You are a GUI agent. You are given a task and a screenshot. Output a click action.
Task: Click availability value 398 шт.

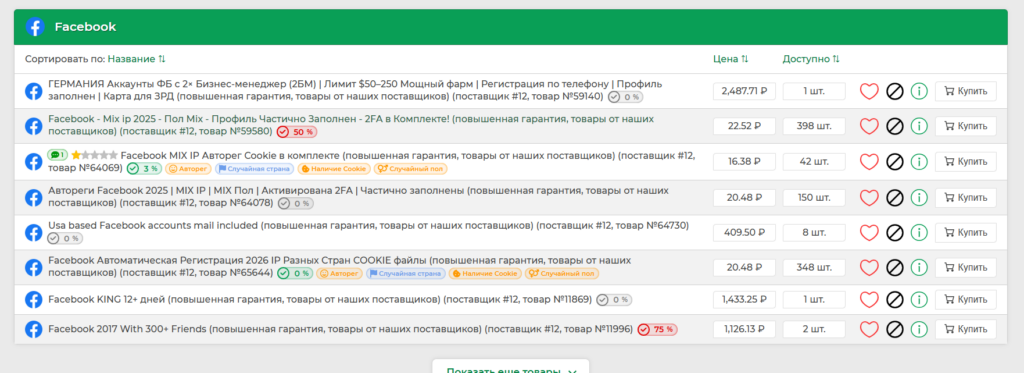tap(814, 126)
